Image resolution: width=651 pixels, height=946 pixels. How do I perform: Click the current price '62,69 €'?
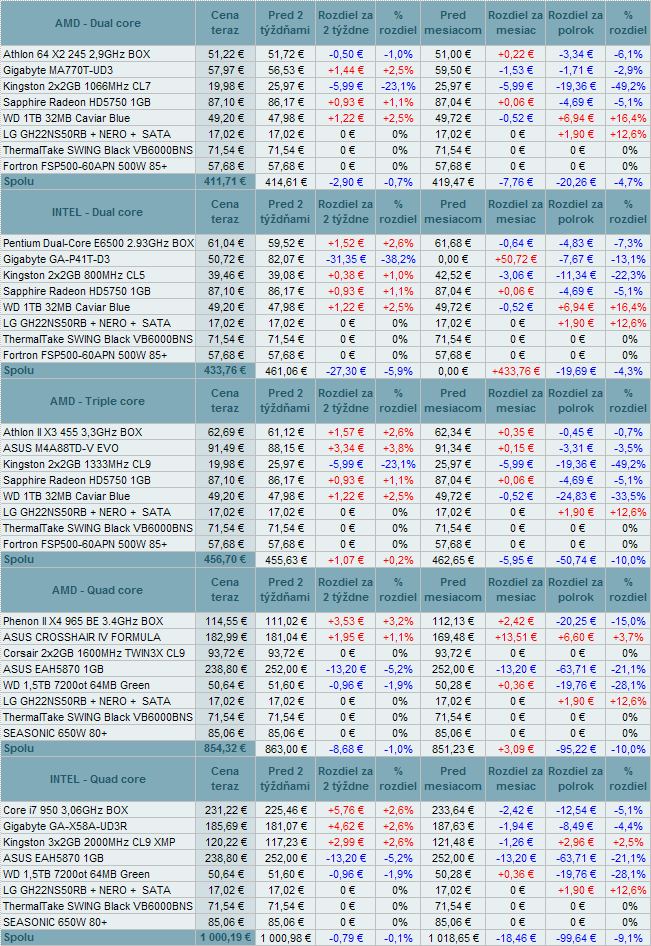(226, 433)
